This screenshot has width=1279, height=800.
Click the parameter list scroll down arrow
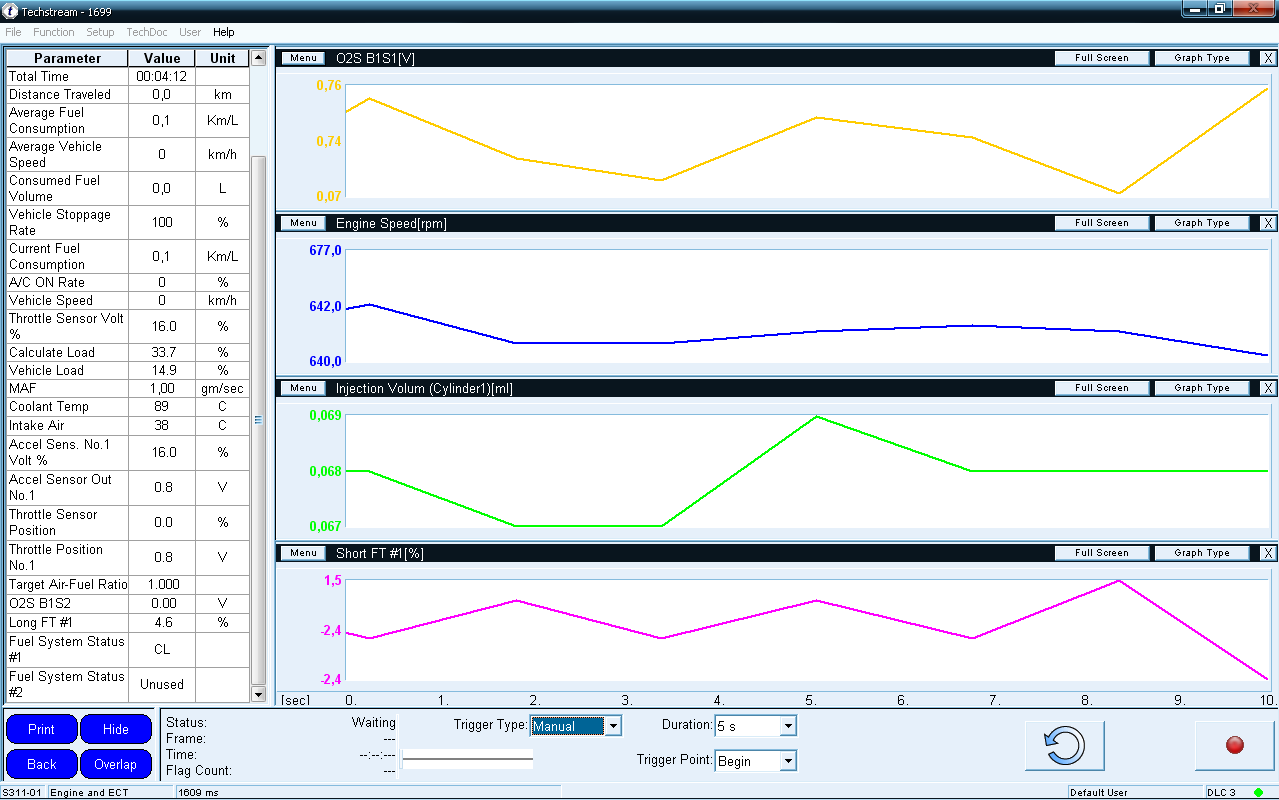point(258,694)
